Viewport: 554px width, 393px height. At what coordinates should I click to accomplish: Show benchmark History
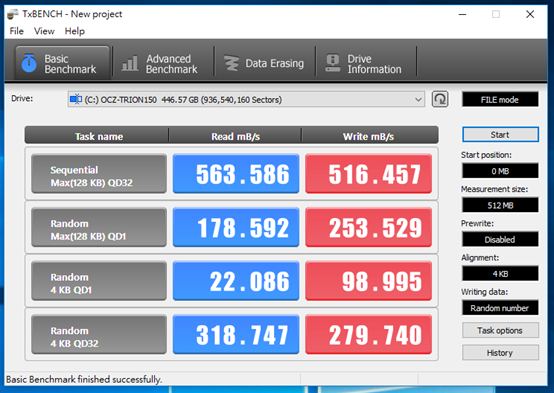pyautogui.click(x=500, y=353)
